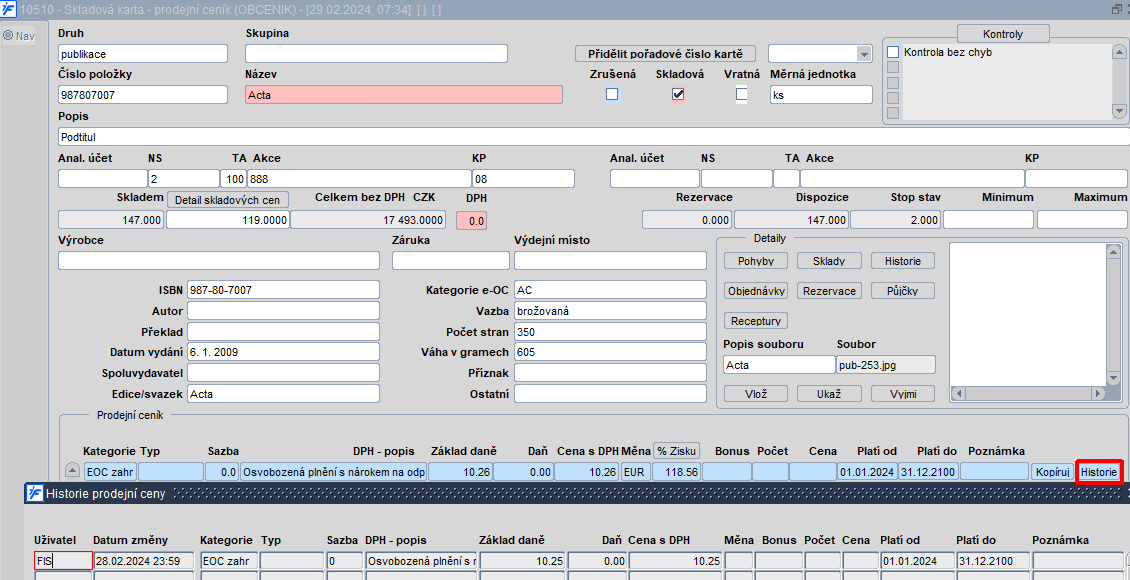Open the Půjčky details
Image resolution: width=1130 pixels, height=580 pixels.
click(903, 290)
